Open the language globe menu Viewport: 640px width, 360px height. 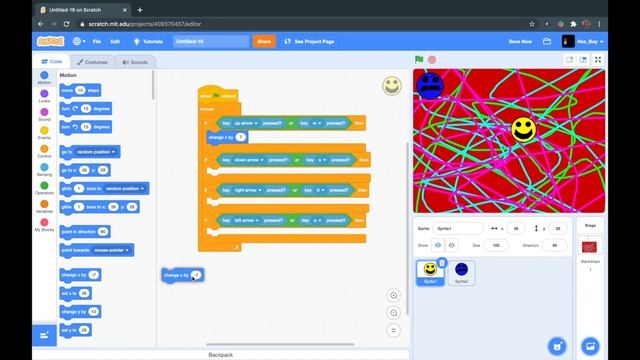pos(79,41)
